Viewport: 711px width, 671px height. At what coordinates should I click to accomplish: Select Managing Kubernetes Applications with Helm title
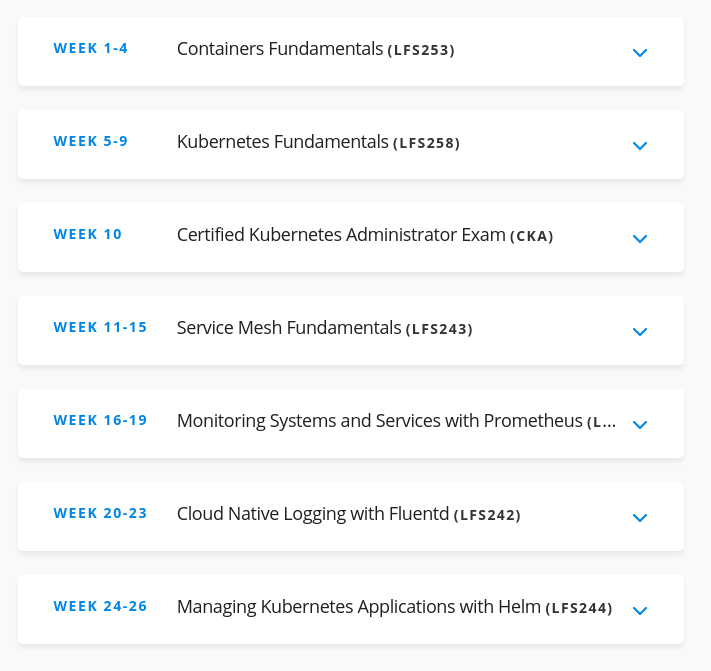(394, 607)
